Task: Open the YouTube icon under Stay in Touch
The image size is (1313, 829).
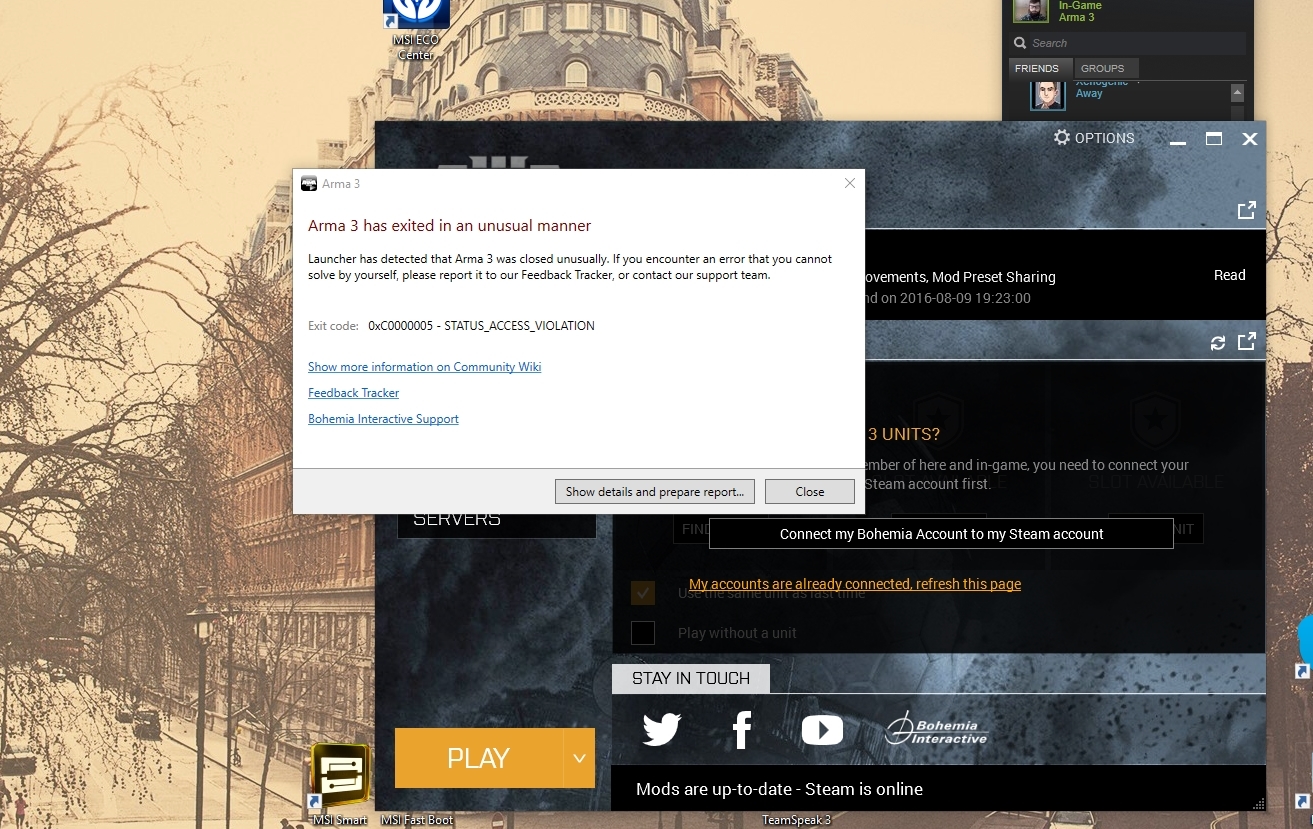Action: pos(822,731)
